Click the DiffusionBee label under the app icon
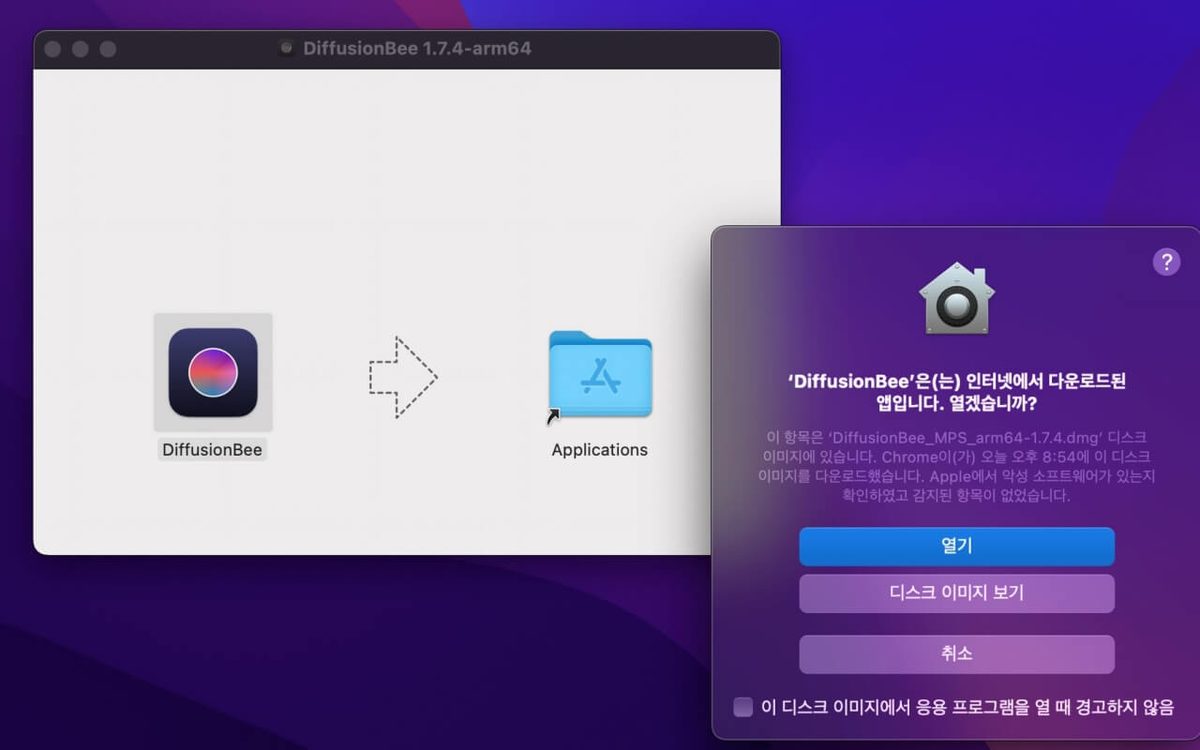The height and width of the screenshot is (750, 1200). click(x=213, y=450)
